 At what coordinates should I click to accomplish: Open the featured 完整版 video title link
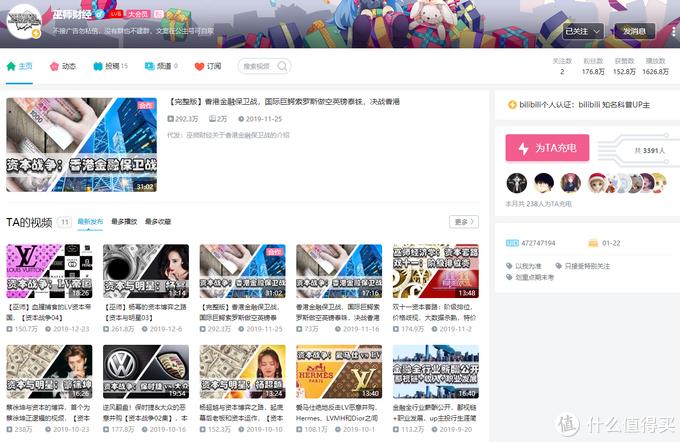[284, 102]
